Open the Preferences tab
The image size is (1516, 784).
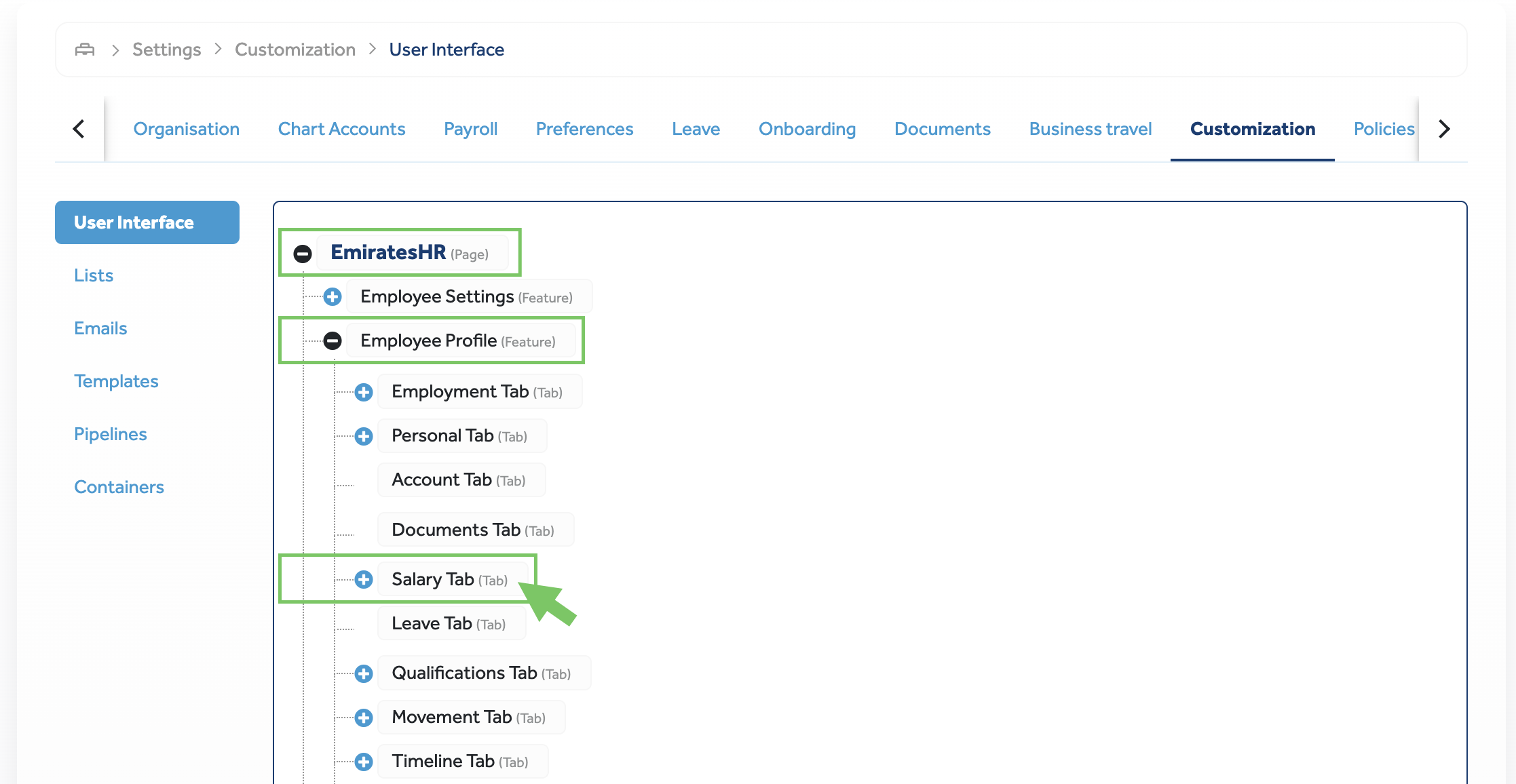[x=584, y=129]
